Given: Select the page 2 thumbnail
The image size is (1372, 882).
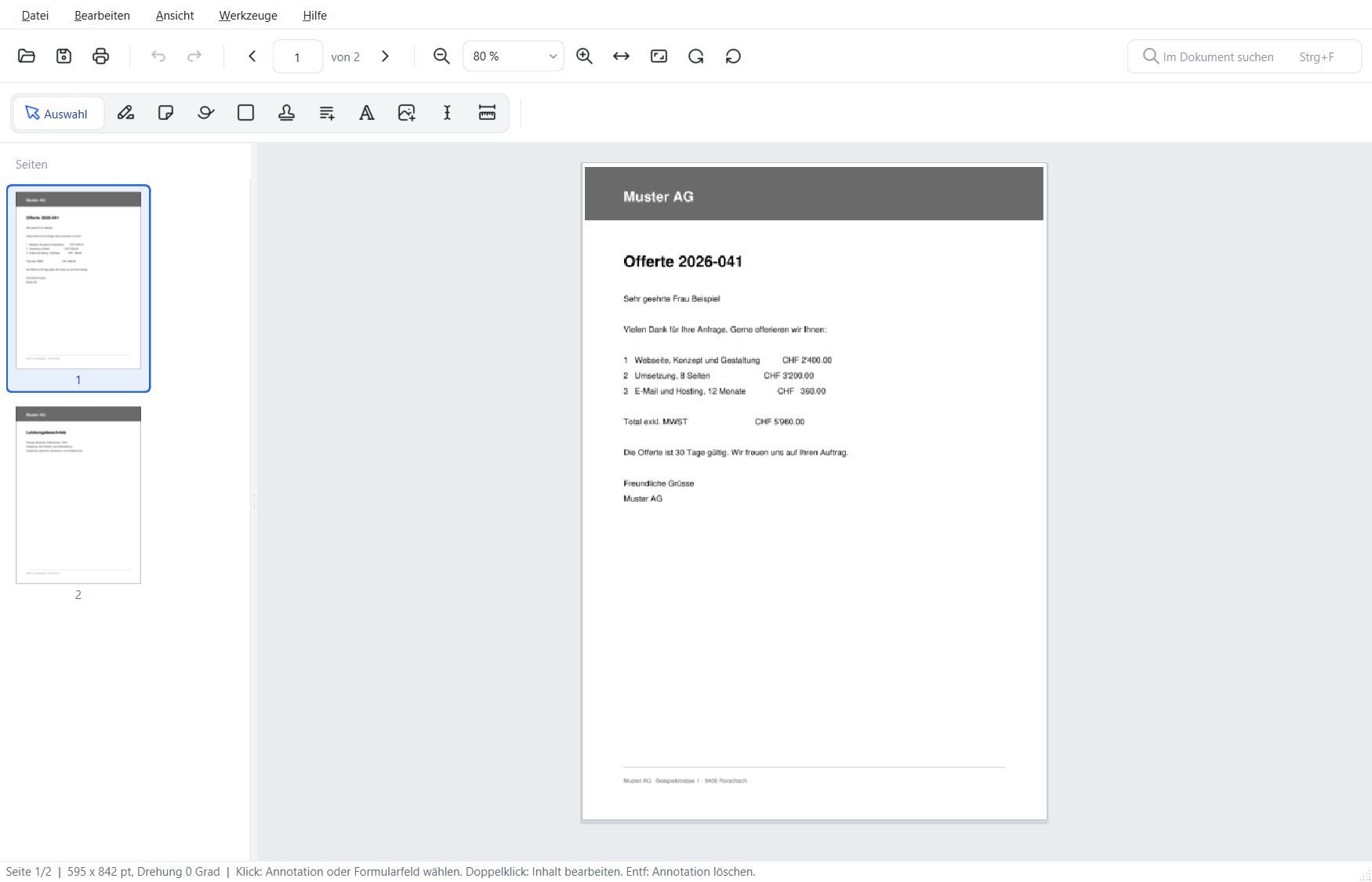Looking at the screenshot, I should point(78,495).
